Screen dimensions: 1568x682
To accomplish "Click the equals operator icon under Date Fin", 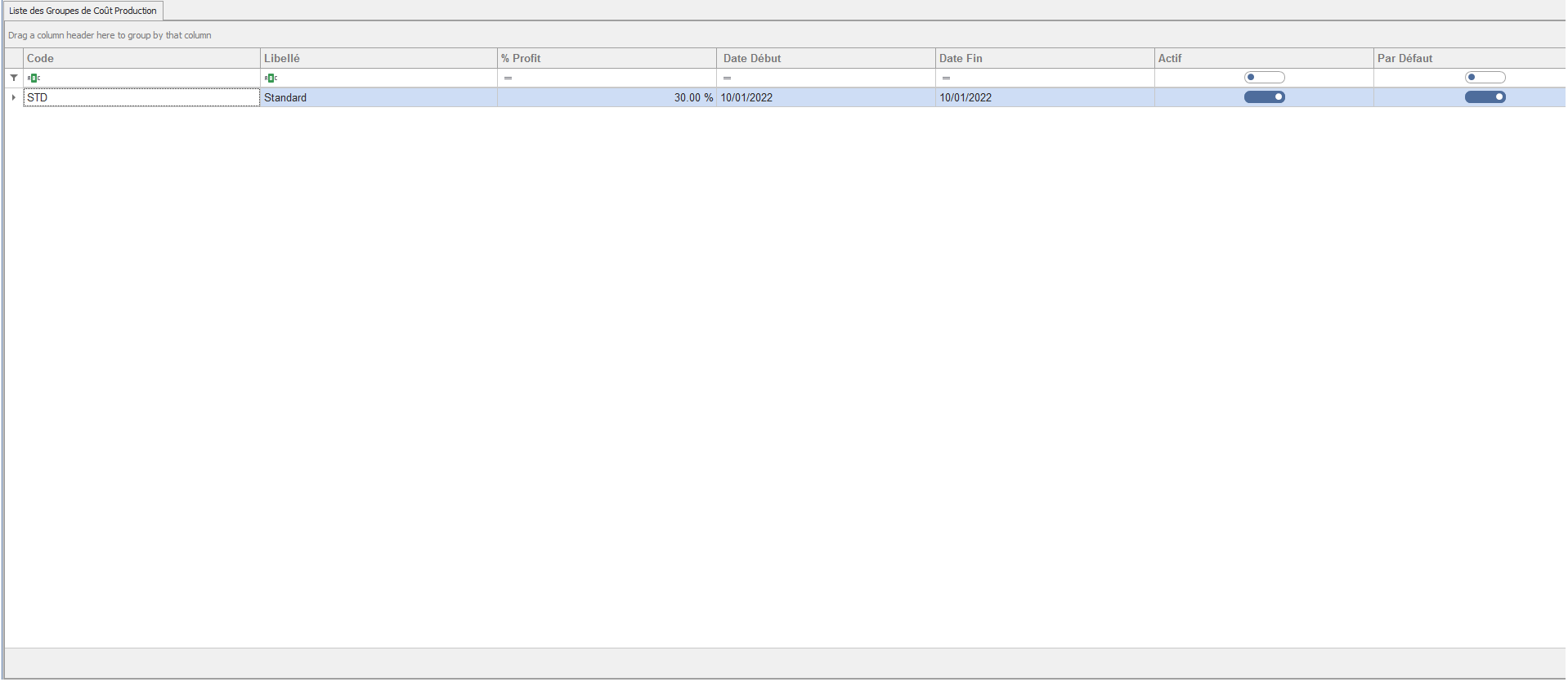I will 946,78.
